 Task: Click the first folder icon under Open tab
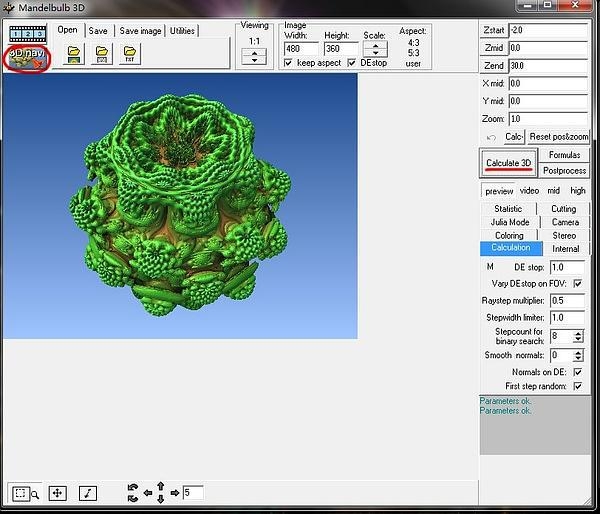point(73,55)
